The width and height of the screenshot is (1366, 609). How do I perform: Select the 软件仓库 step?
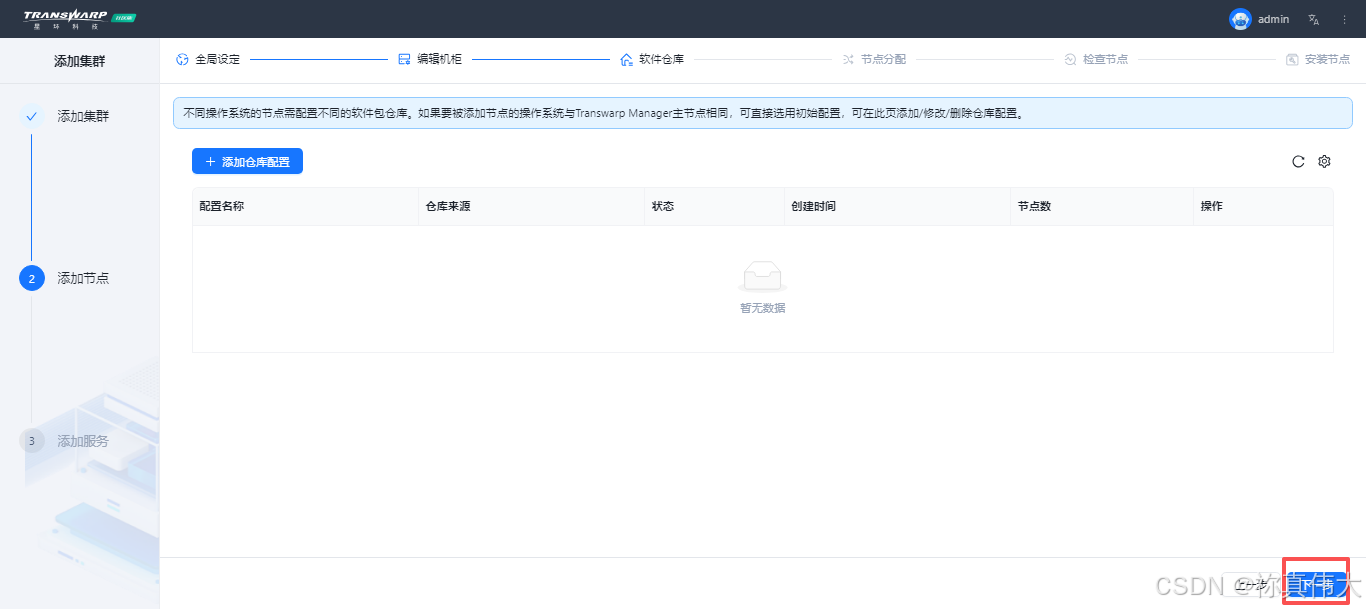(x=661, y=59)
